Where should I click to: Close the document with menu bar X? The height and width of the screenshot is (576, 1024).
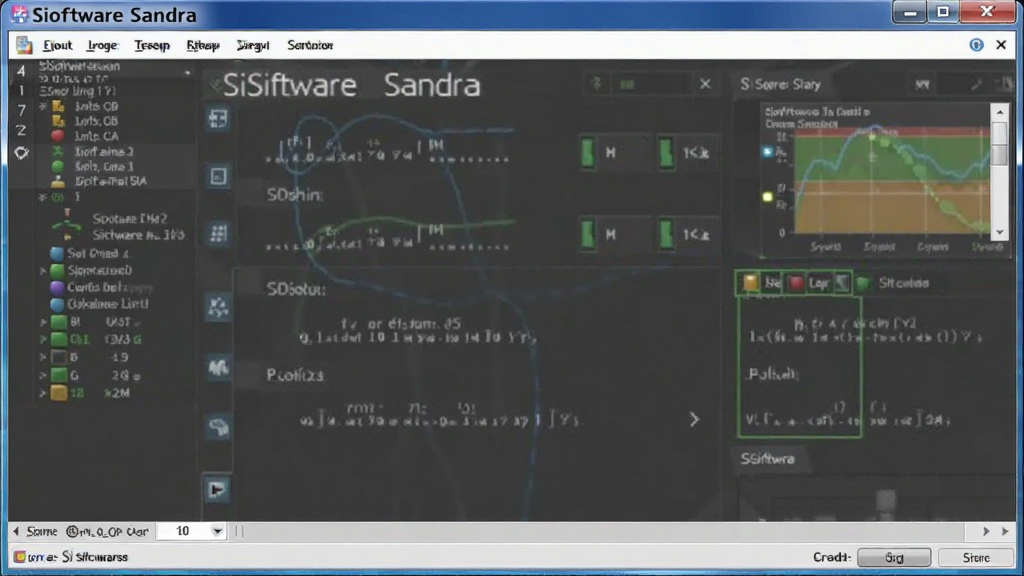tap(1001, 45)
